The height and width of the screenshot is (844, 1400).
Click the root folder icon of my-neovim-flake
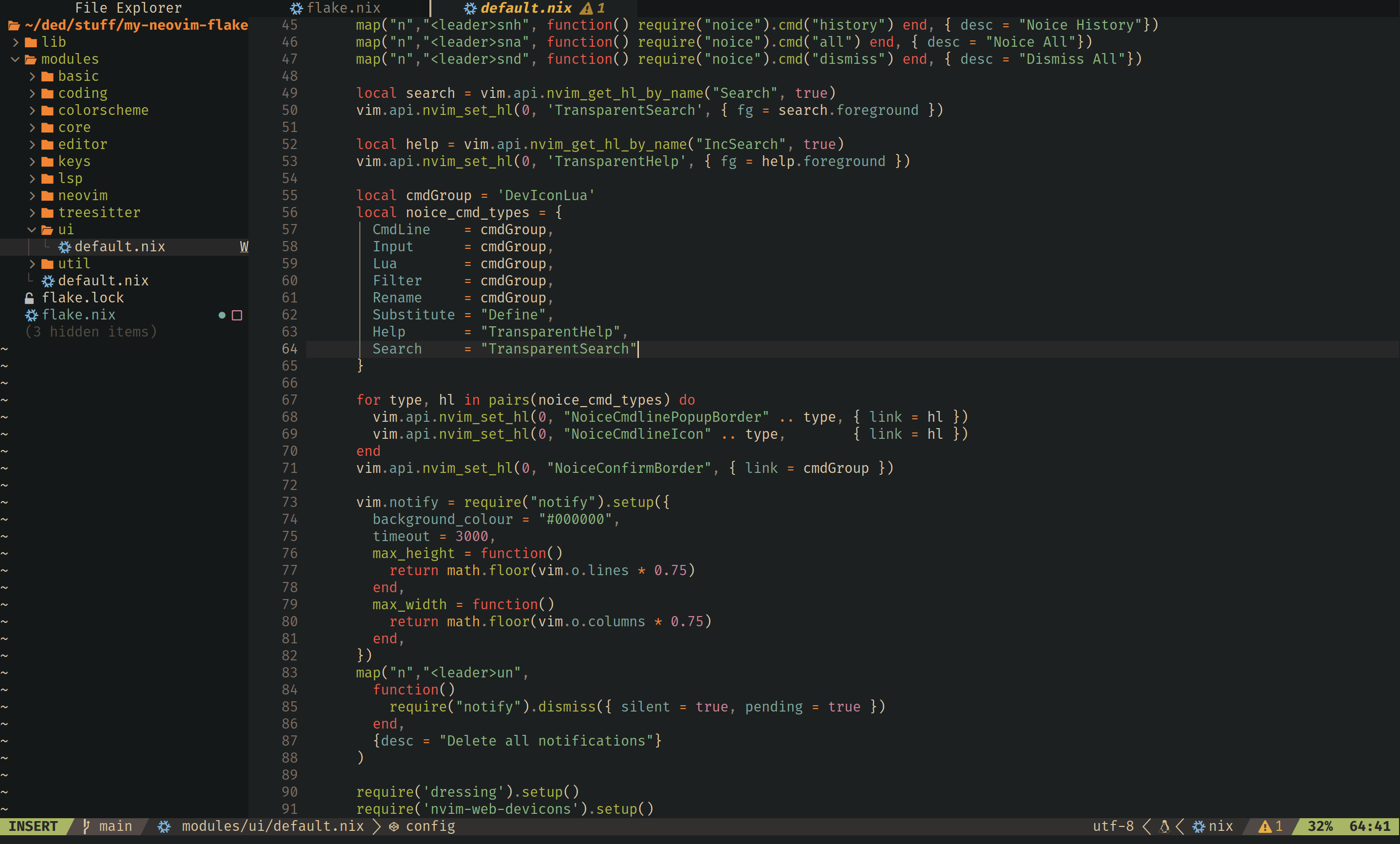pos(14,25)
